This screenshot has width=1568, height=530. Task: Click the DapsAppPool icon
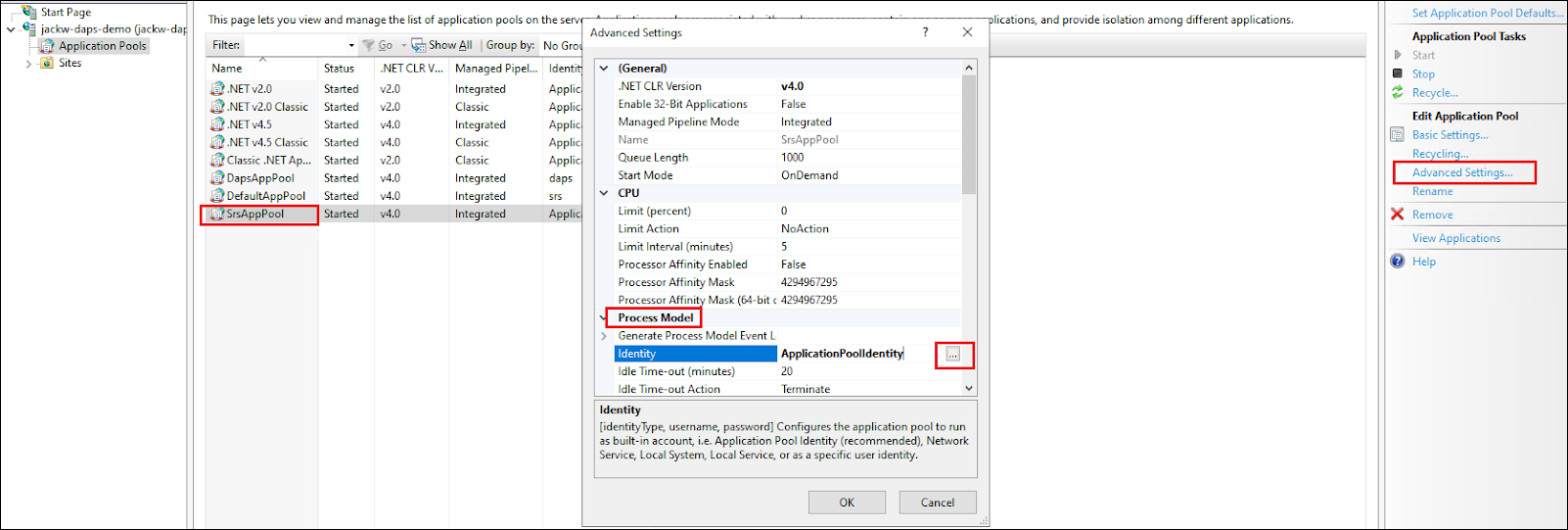tap(217, 177)
